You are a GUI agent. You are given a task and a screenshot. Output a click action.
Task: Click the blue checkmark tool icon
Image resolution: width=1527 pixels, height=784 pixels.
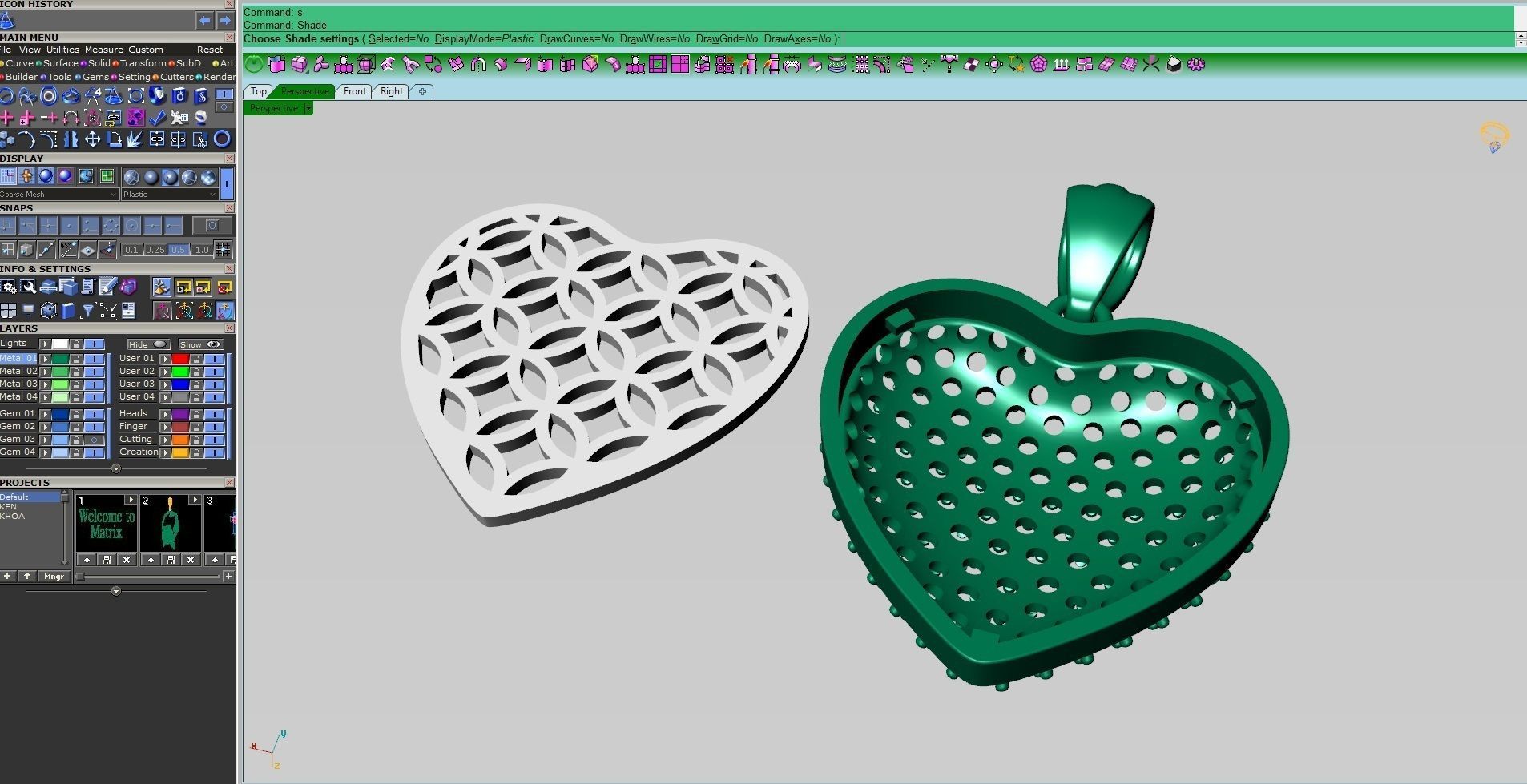tap(157, 118)
